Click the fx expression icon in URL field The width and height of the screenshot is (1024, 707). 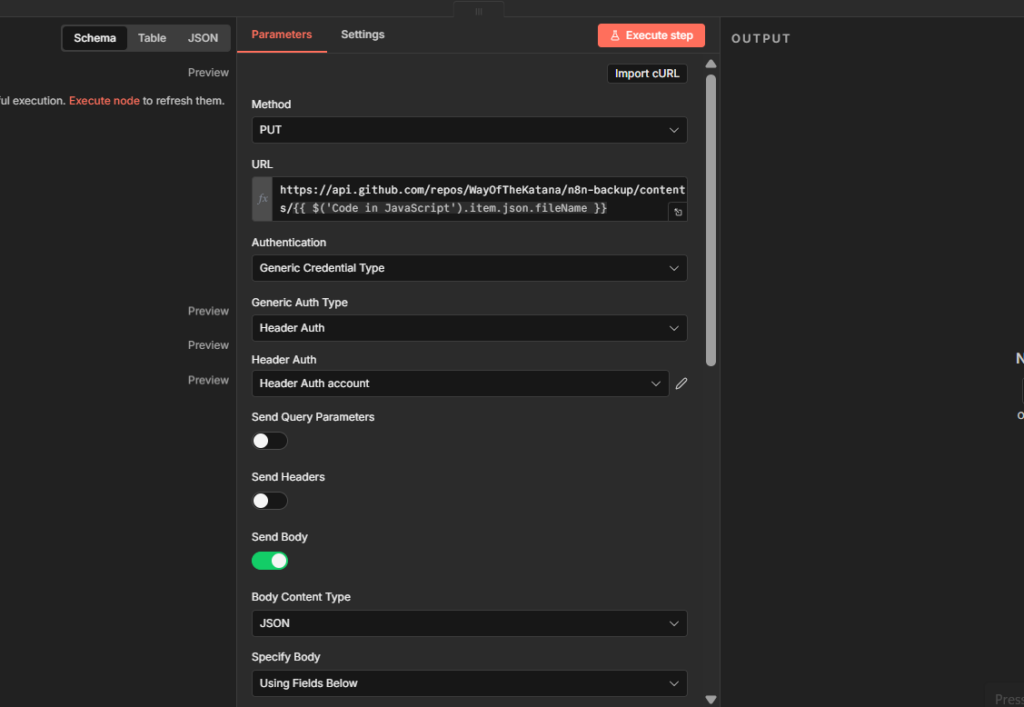point(262,199)
